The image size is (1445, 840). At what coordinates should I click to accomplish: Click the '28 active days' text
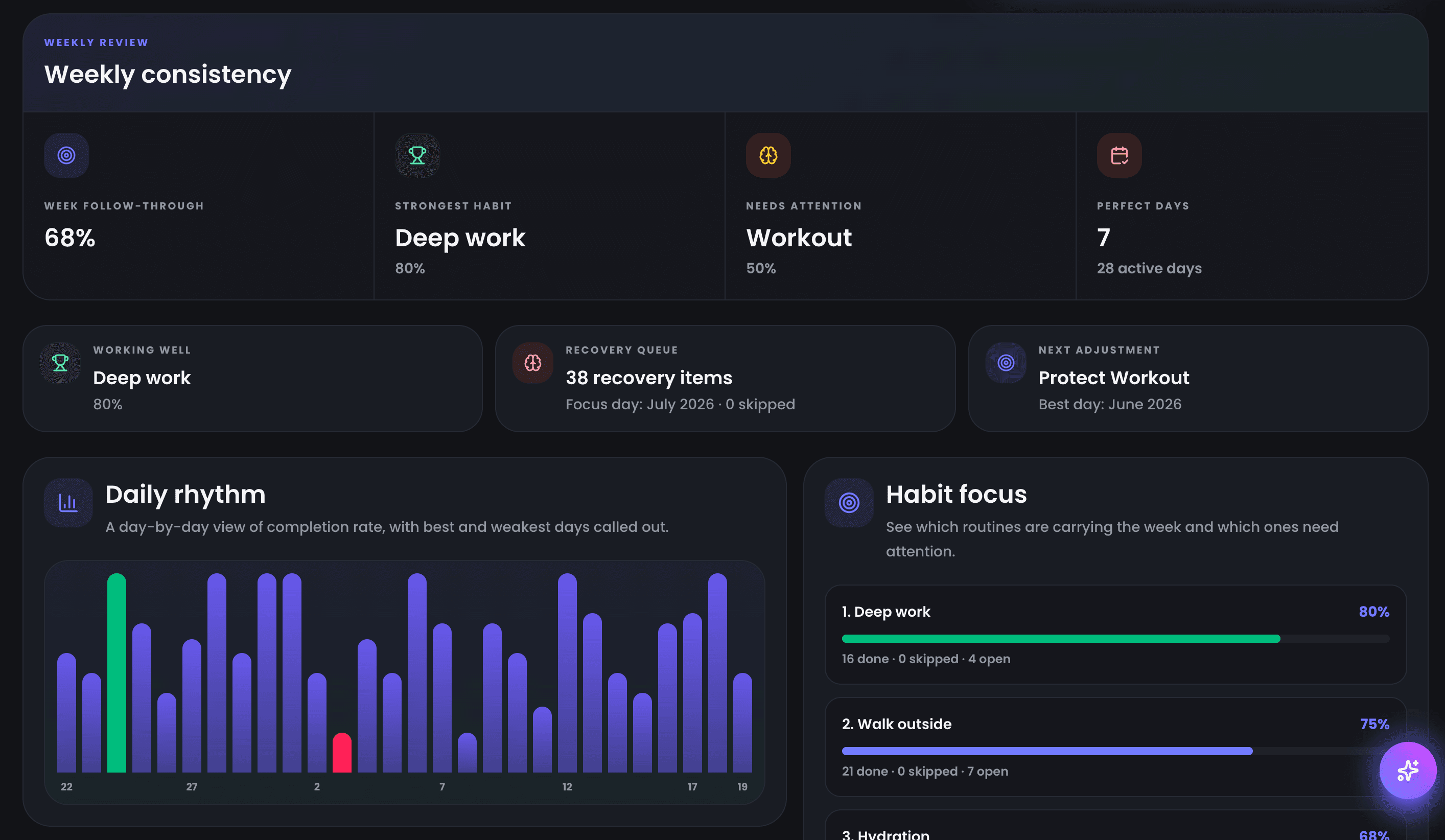[1149, 268]
